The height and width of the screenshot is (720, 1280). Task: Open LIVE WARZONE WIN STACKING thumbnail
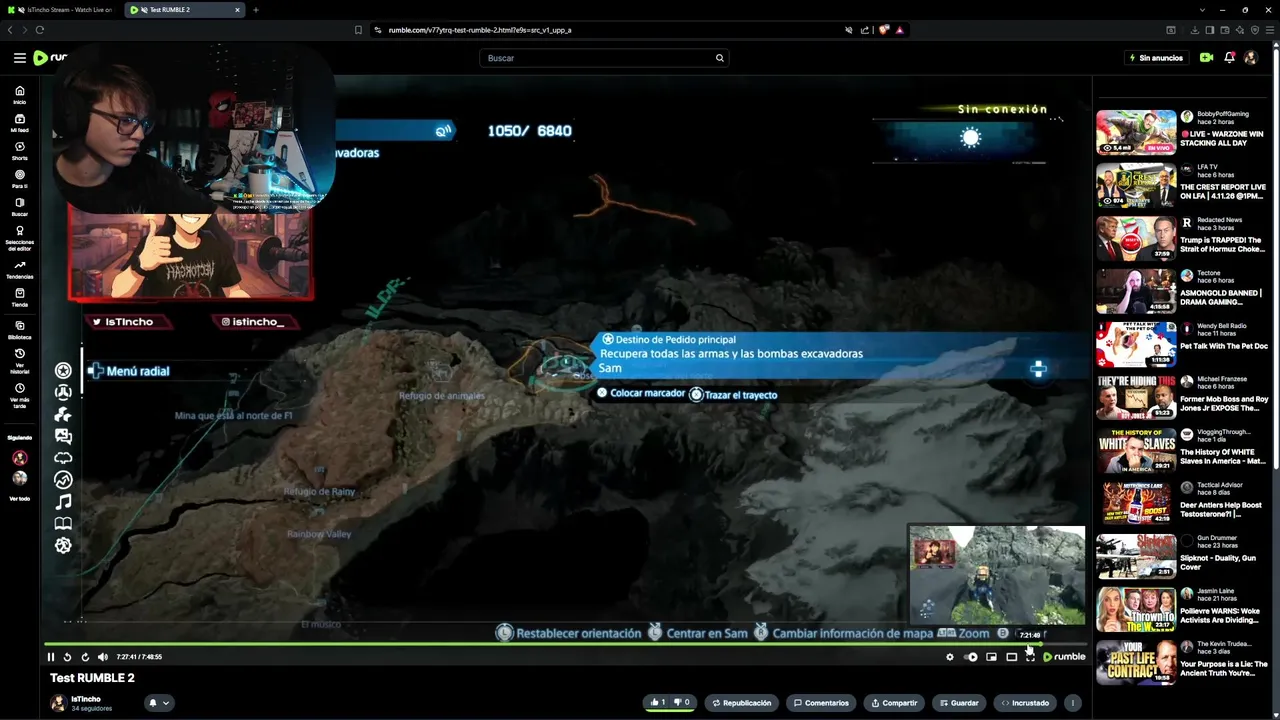[x=1136, y=132]
